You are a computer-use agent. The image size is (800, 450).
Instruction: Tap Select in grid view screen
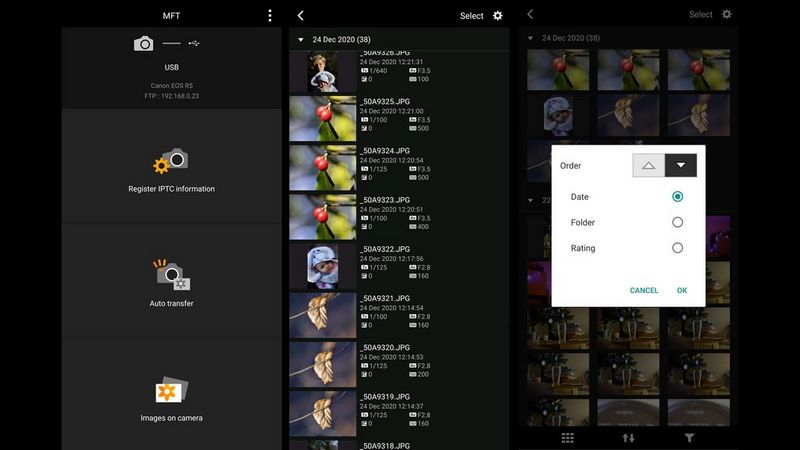coord(701,14)
